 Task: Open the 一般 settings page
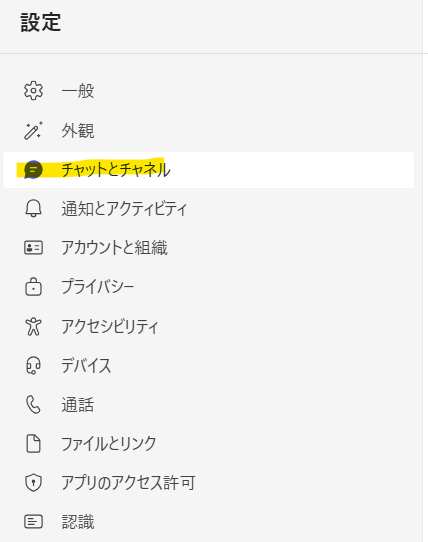(208, 91)
